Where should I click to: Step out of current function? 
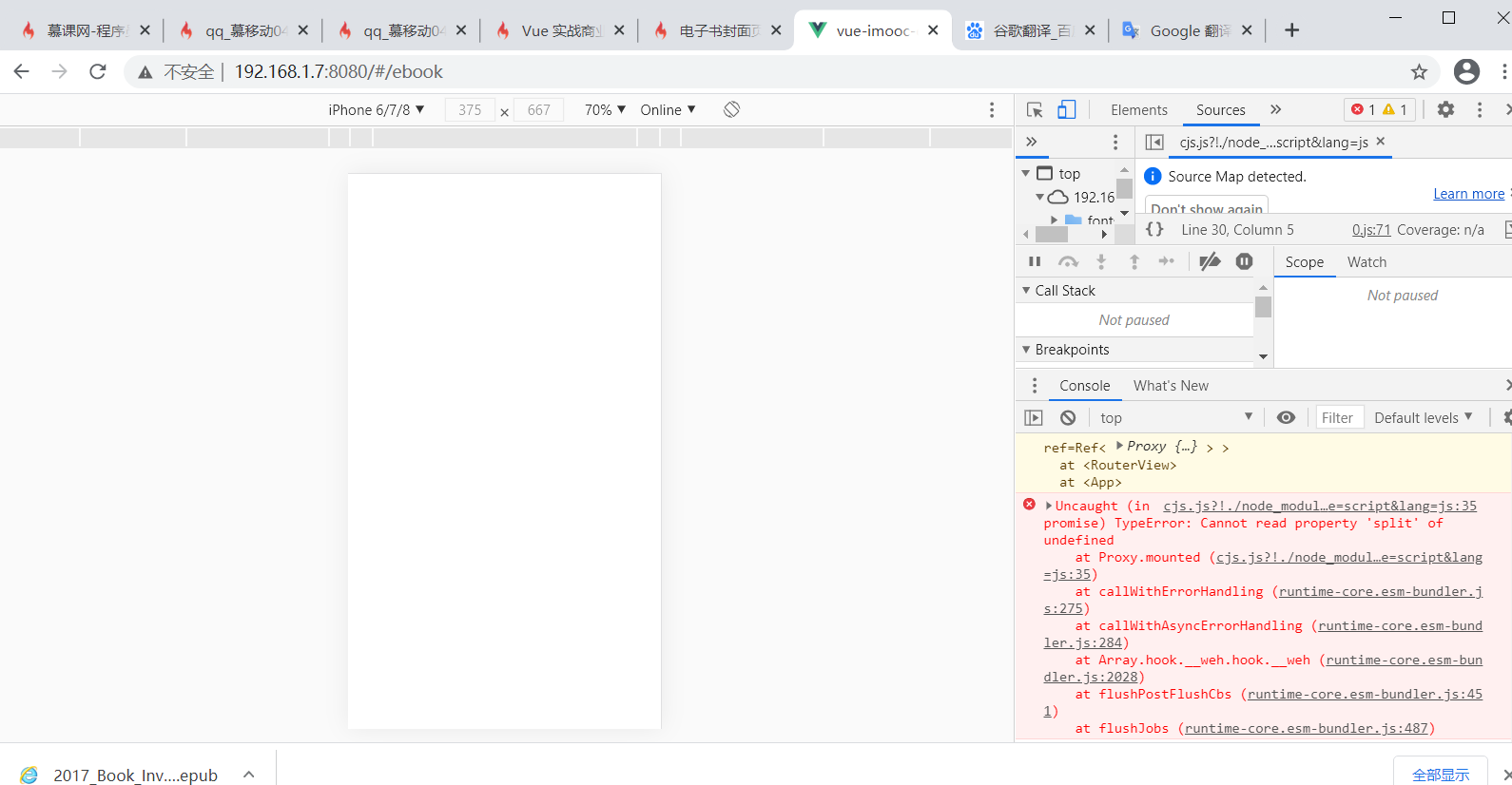tap(1134, 261)
